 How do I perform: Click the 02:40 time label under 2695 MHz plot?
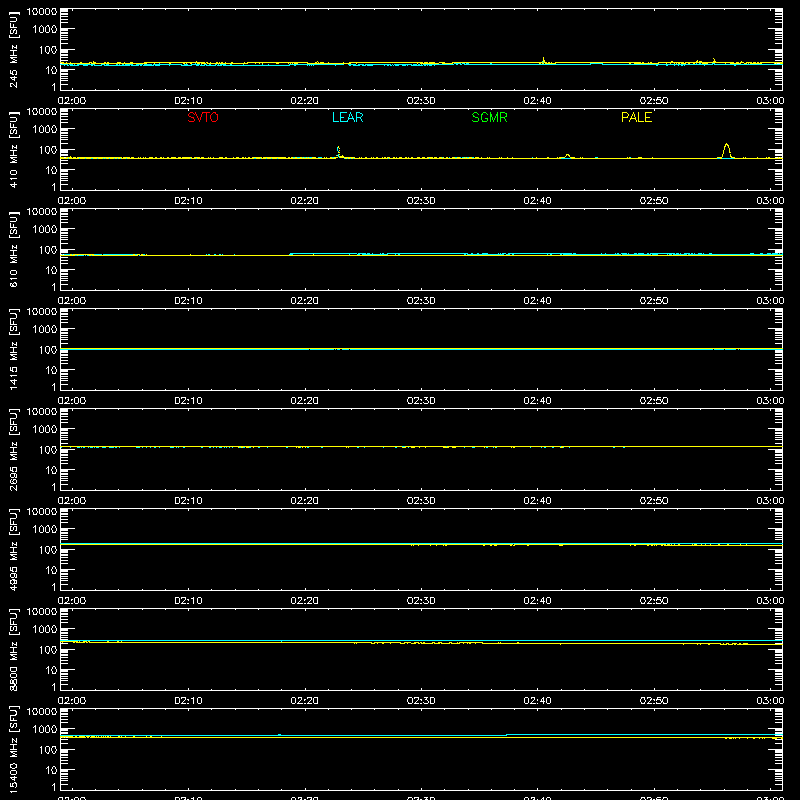pyautogui.click(x=537, y=501)
